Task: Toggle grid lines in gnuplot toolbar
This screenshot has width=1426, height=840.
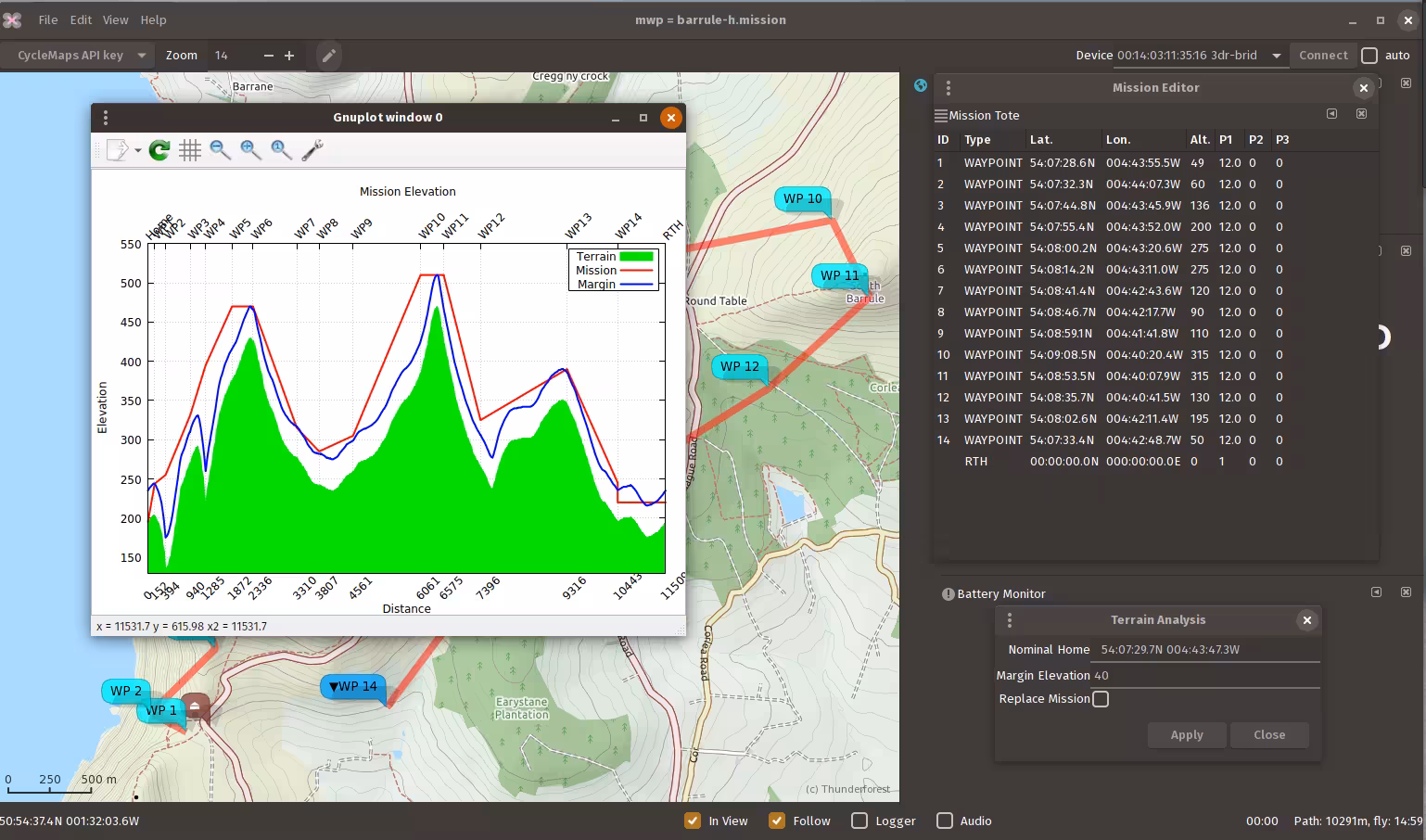Action: tap(190, 150)
